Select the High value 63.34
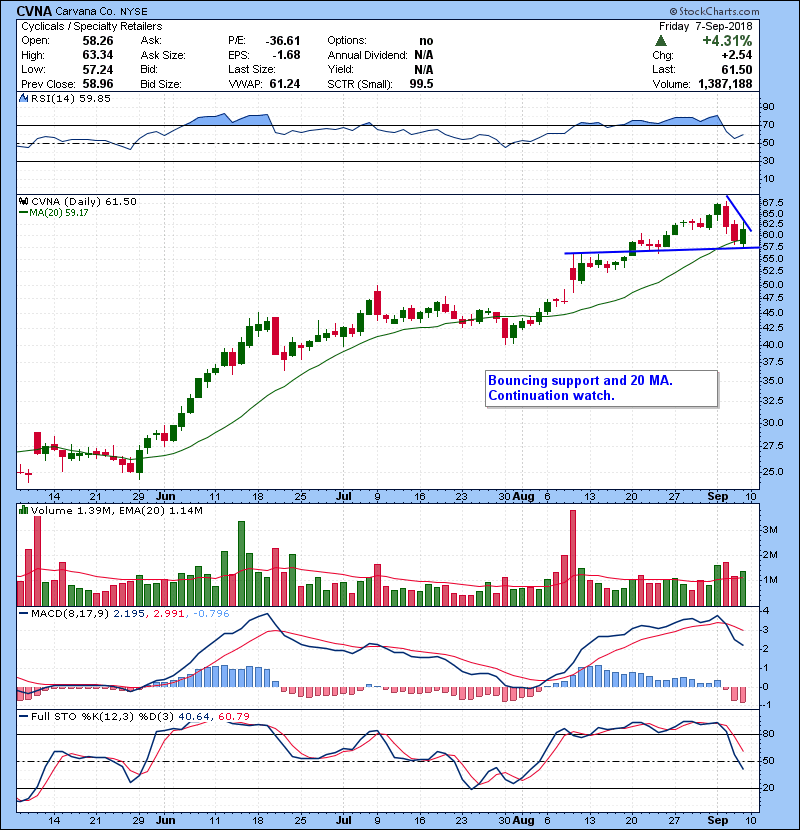Image resolution: width=800 pixels, height=830 pixels. click(x=98, y=55)
